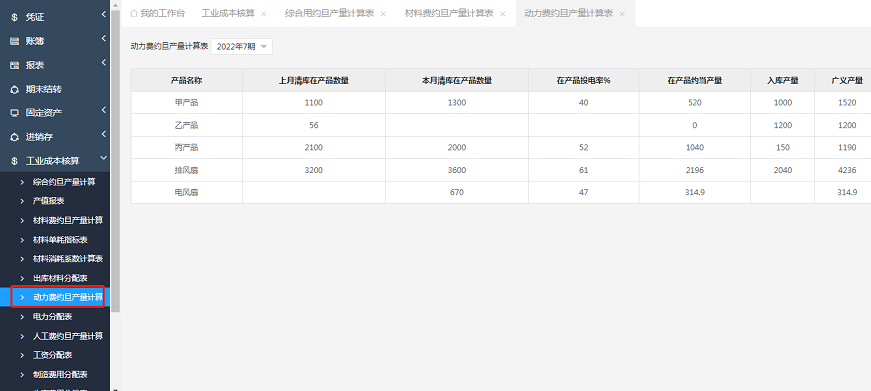Expand the 报表 menu chevron
This screenshot has width=871, height=391.
point(104,63)
